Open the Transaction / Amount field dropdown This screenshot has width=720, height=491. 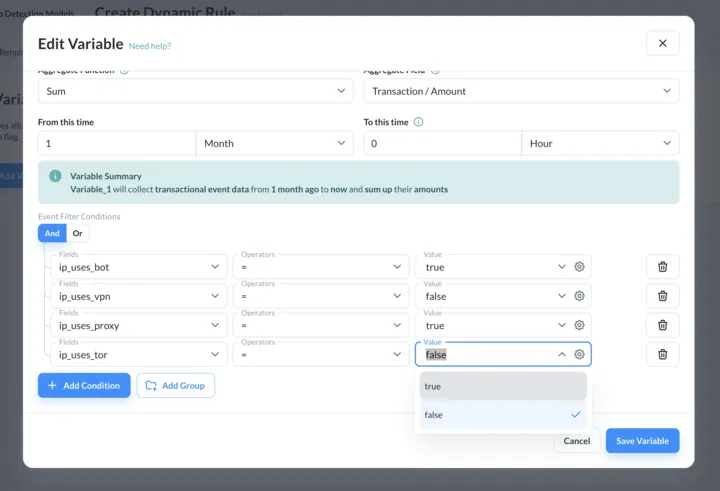tap(521, 91)
